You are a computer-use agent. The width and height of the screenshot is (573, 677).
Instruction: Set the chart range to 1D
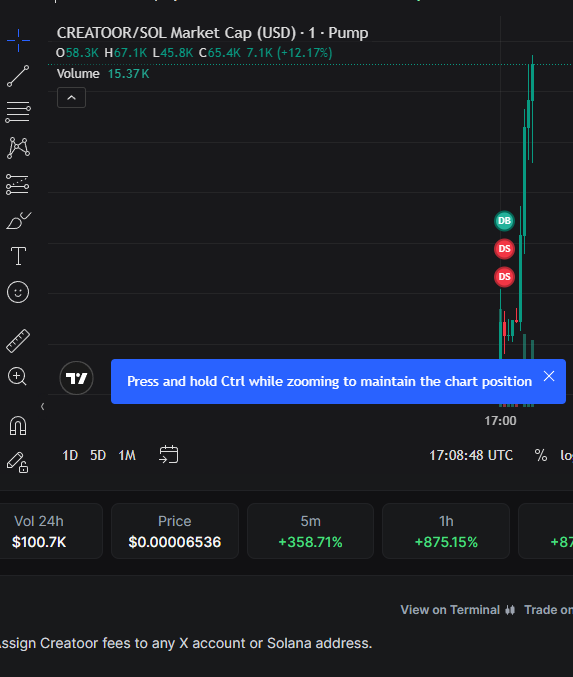point(70,456)
